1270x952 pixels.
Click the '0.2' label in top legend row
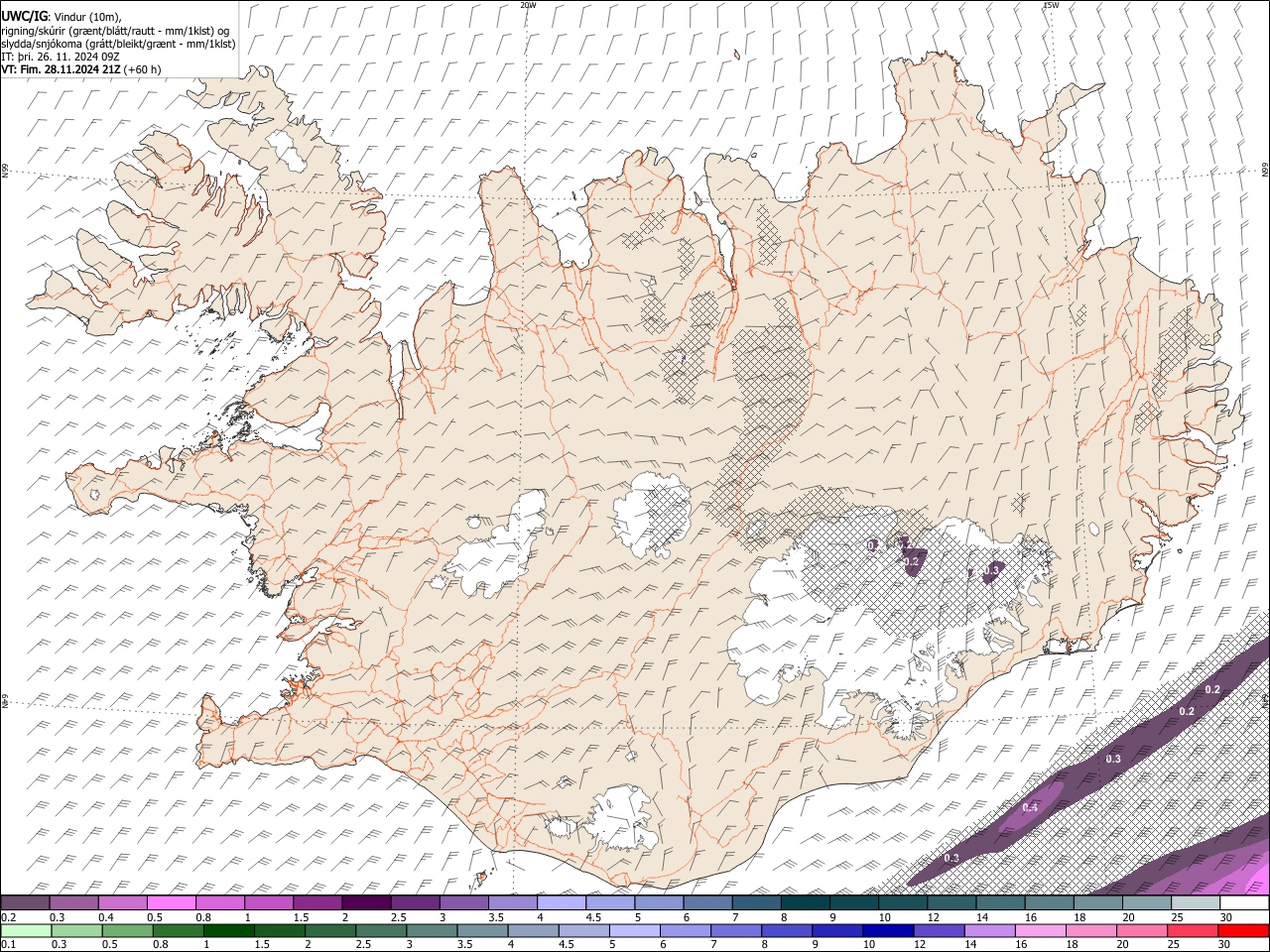tap(8, 917)
